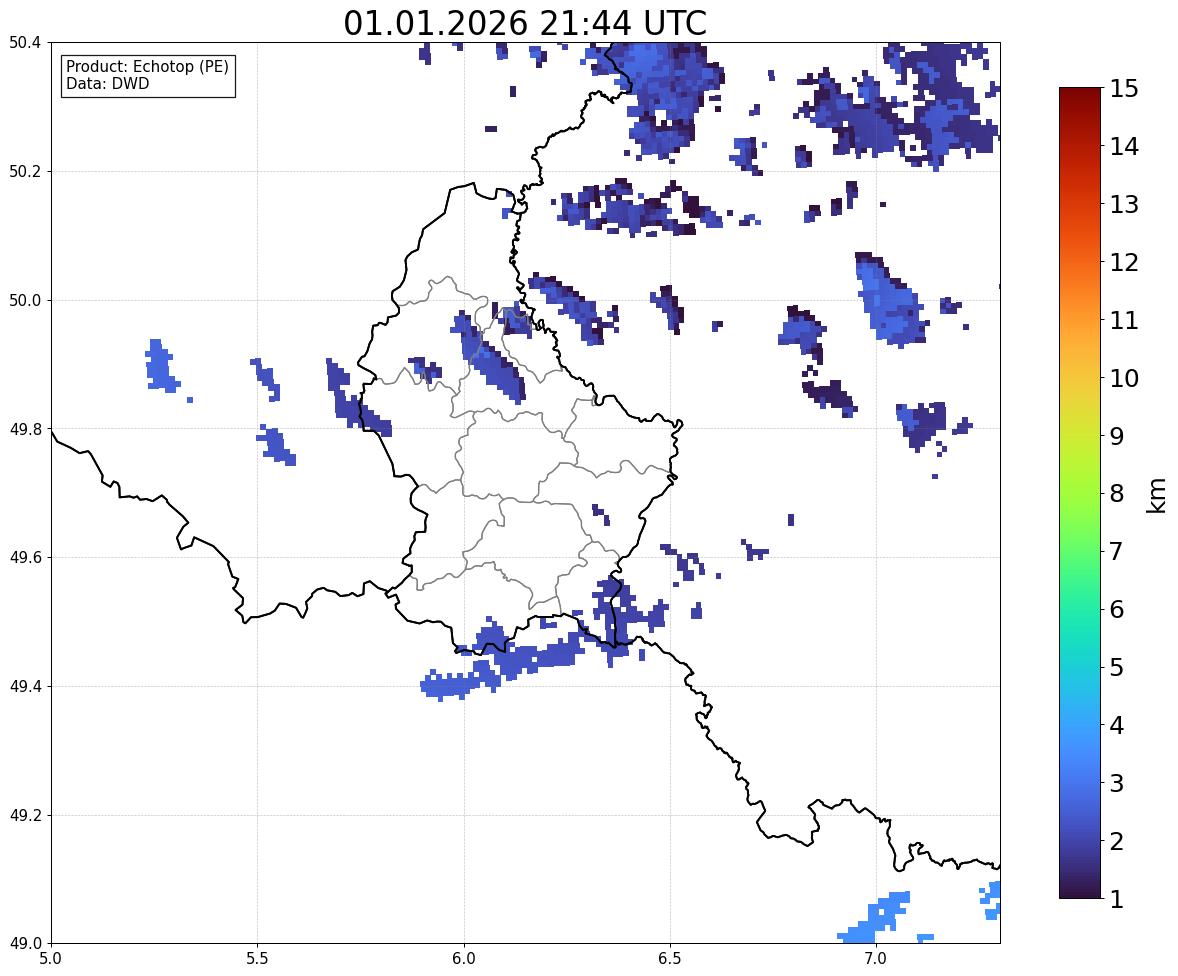Viewport: 1178px width, 976px height.
Task: Click the latitude axis label 50.2
Action: tap(25, 171)
